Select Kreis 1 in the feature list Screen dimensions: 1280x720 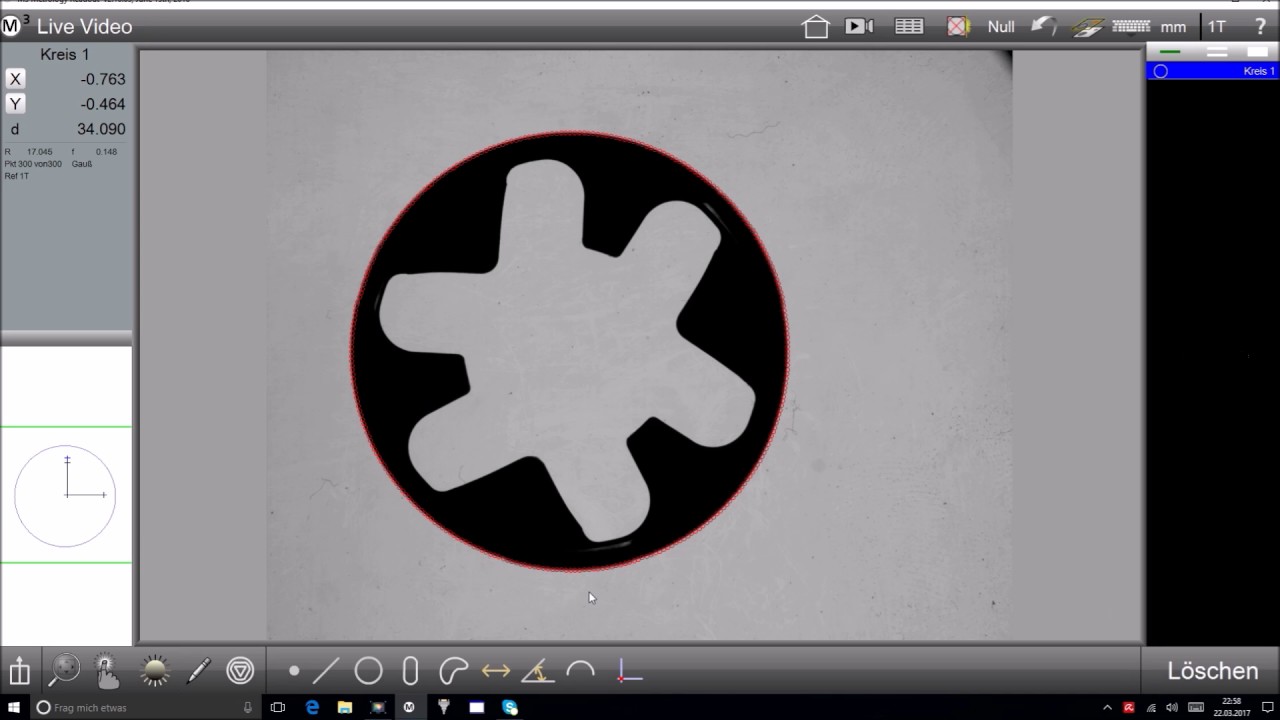(1212, 71)
